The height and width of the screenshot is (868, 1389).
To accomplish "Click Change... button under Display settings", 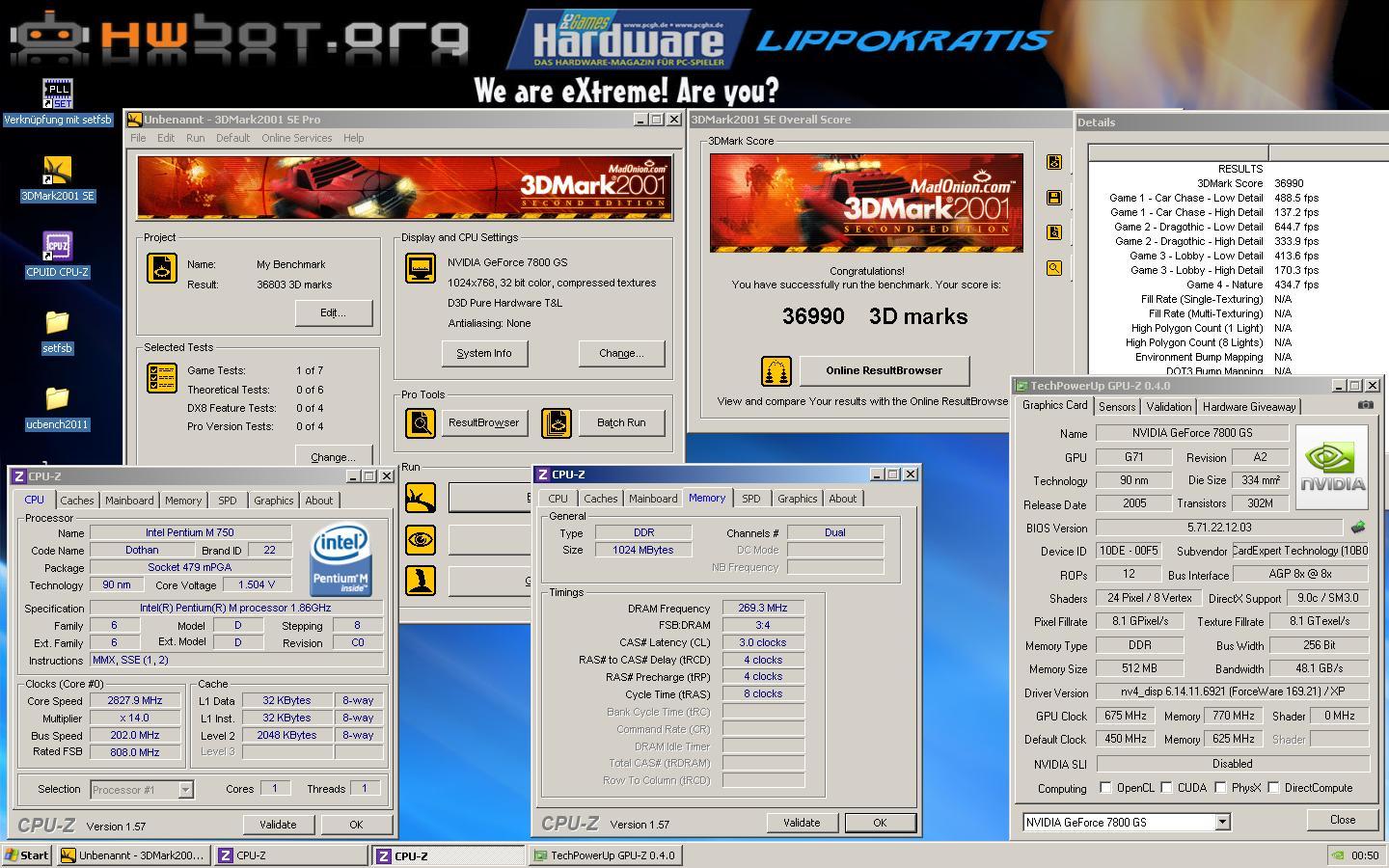I will [621, 353].
